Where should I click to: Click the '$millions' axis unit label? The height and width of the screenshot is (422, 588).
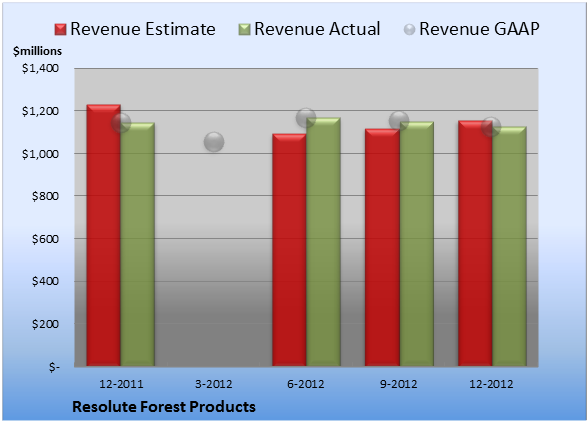[x=37, y=51]
